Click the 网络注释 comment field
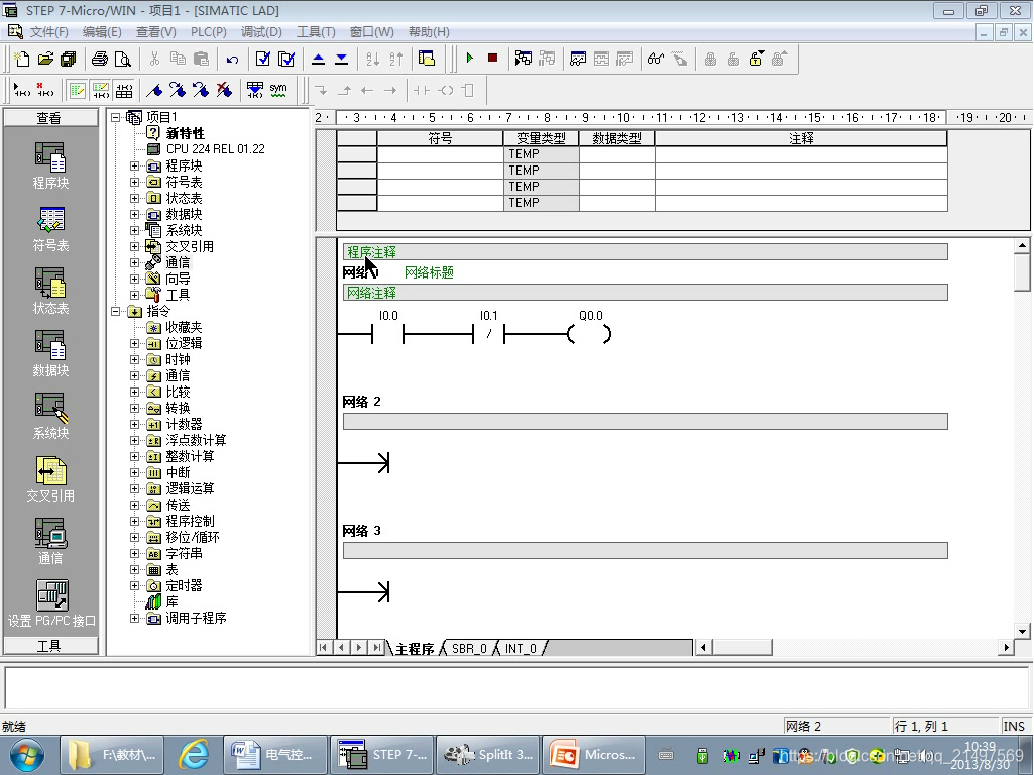Screen dimensions: 1034x775 tap(645, 293)
